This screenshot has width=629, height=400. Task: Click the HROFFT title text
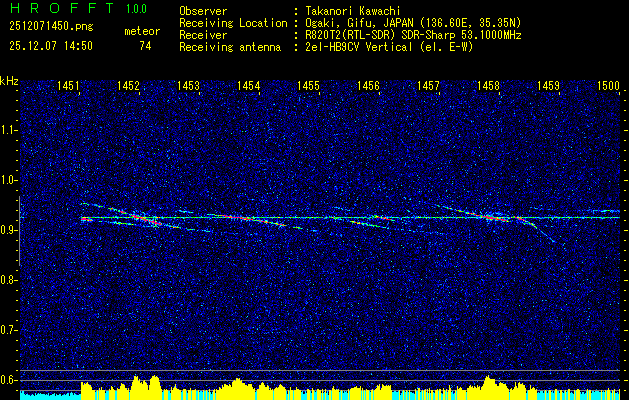coord(62,8)
